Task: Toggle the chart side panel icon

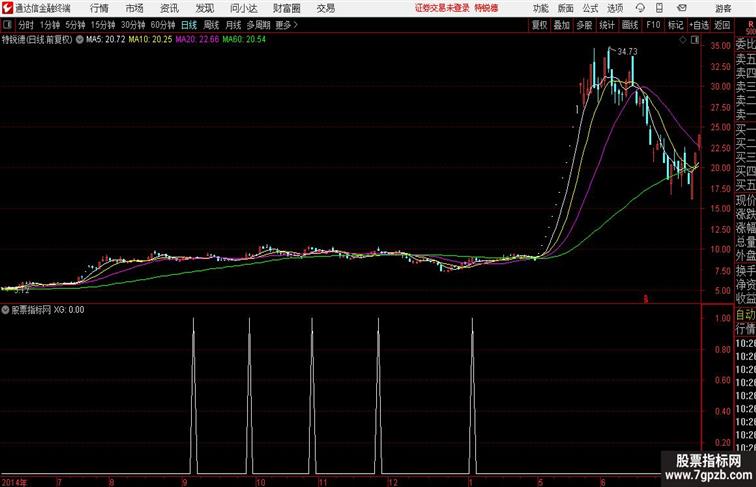Action: [x=695, y=40]
